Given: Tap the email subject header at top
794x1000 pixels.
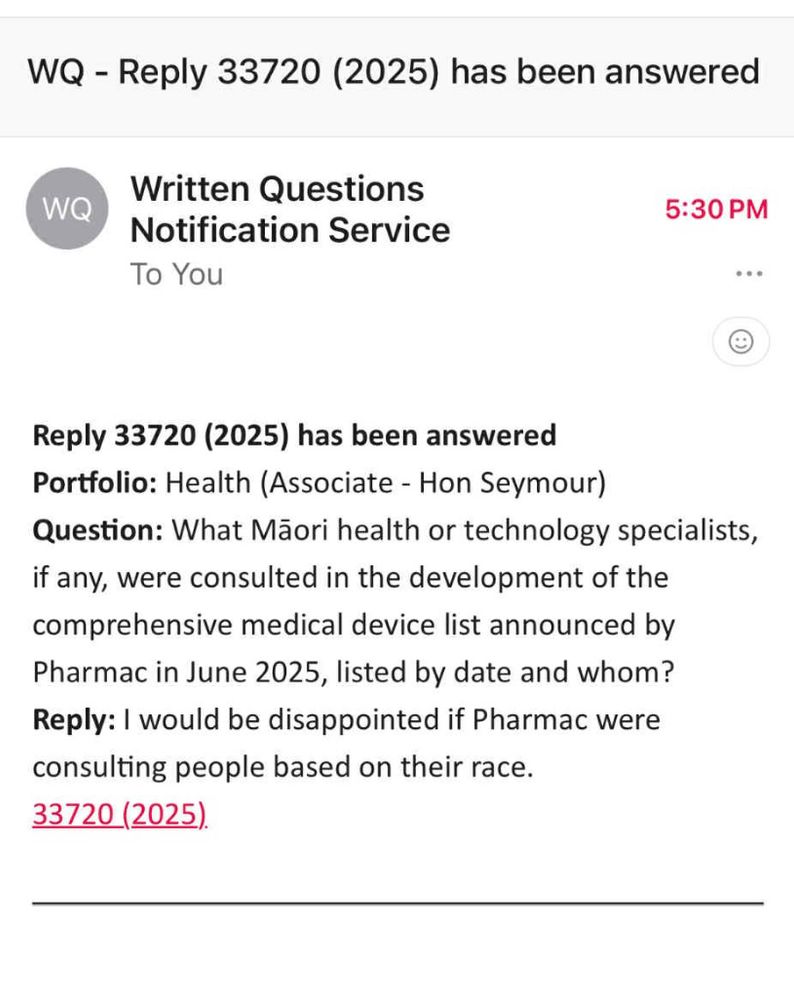Looking at the screenshot, I should [x=393, y=71].
